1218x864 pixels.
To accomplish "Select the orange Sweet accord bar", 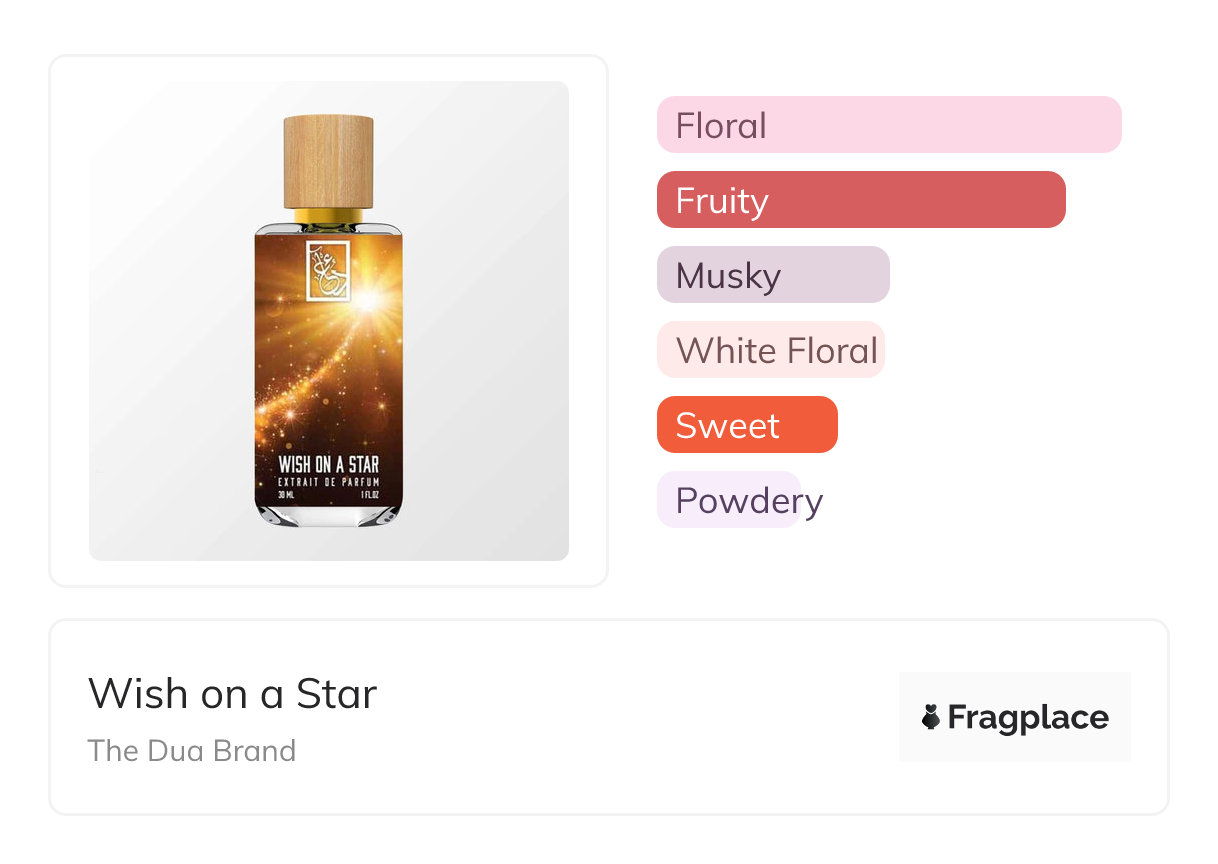I will pos(746,425).
